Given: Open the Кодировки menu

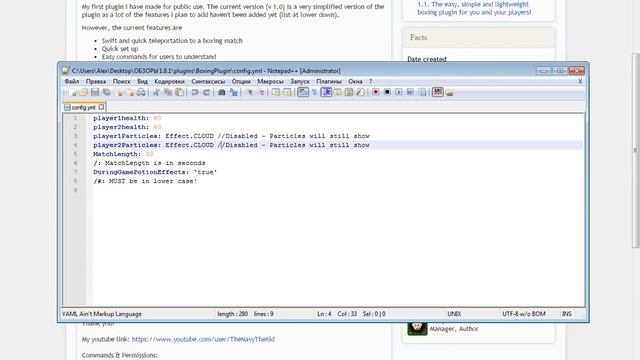Looking at the screenshot, I should [x=169, y=82].
